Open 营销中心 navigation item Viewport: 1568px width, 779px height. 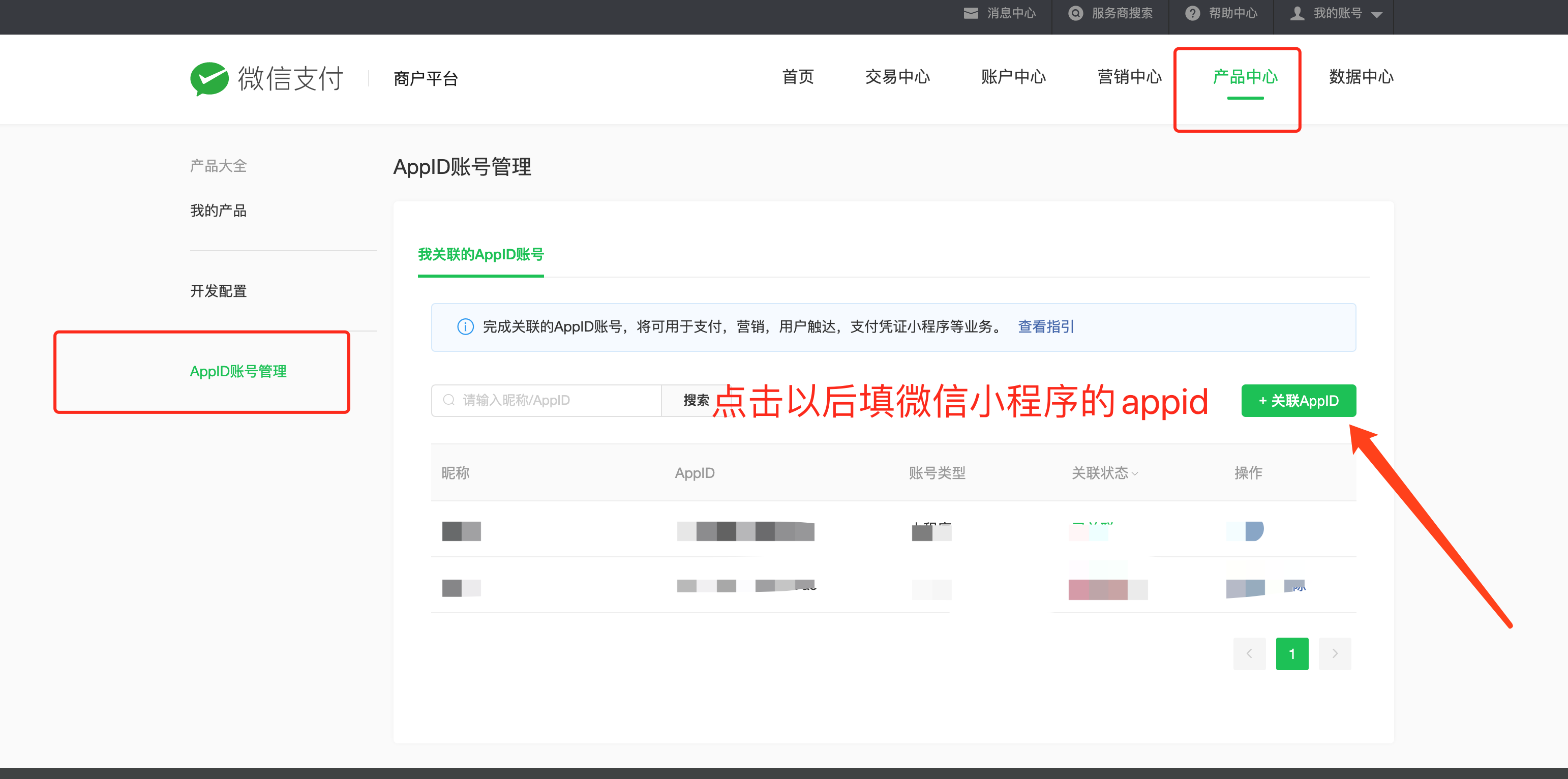(x=1130, y=77)
